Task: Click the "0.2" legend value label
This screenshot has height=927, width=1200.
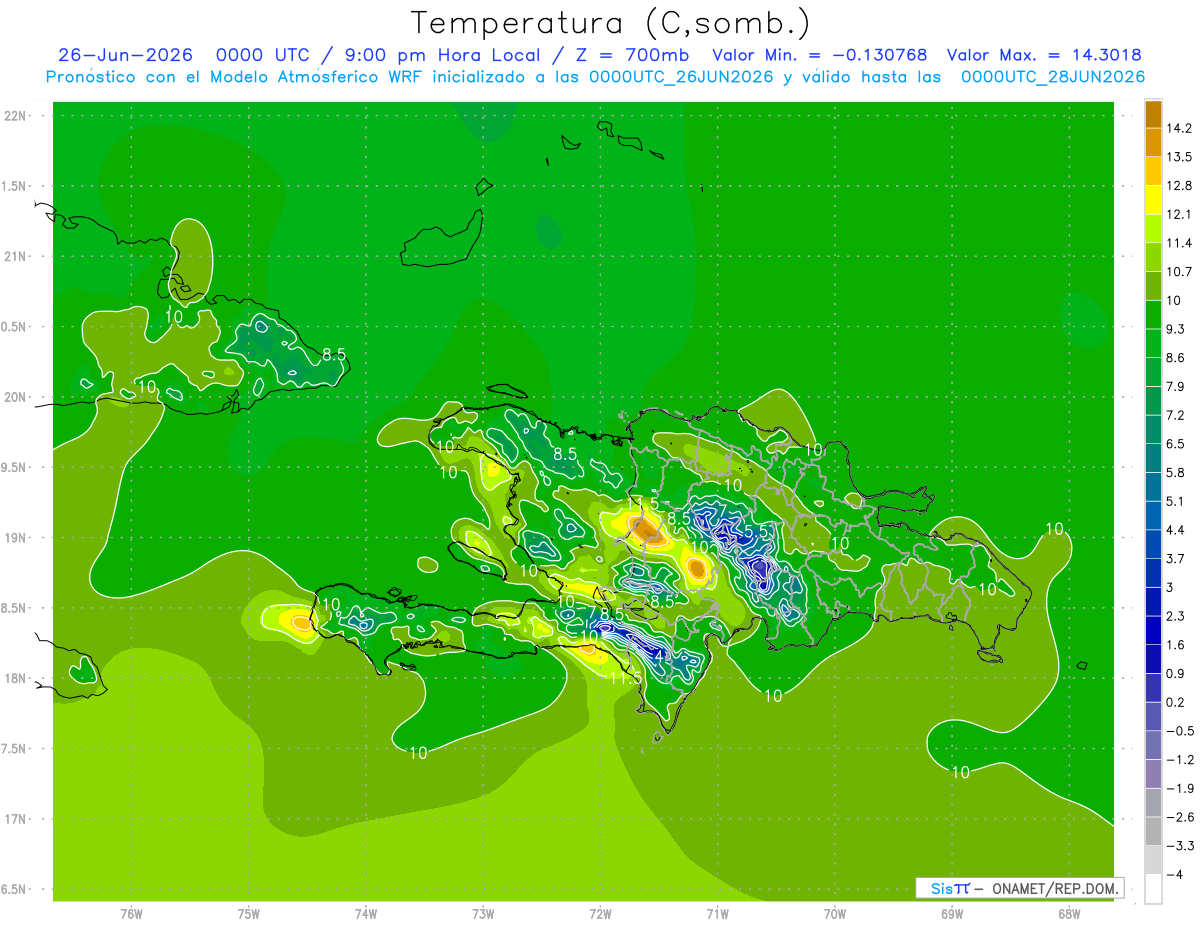Action: click(x=1176, y=702)
